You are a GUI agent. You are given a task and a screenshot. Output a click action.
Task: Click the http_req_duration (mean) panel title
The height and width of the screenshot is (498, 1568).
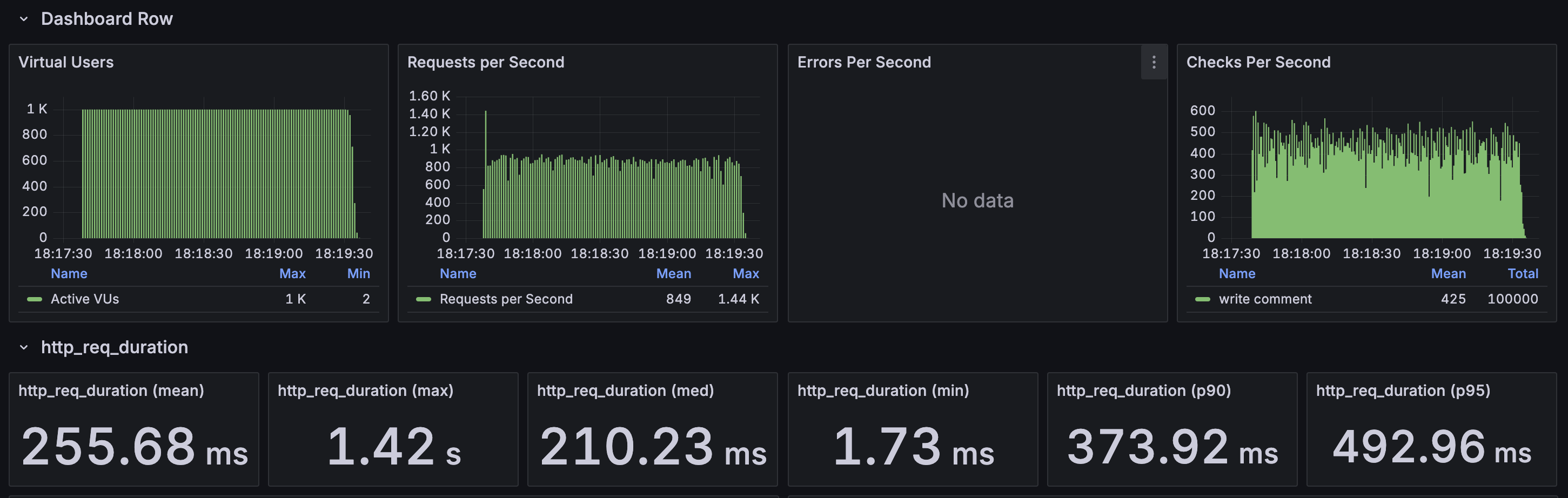coord(111,391)
